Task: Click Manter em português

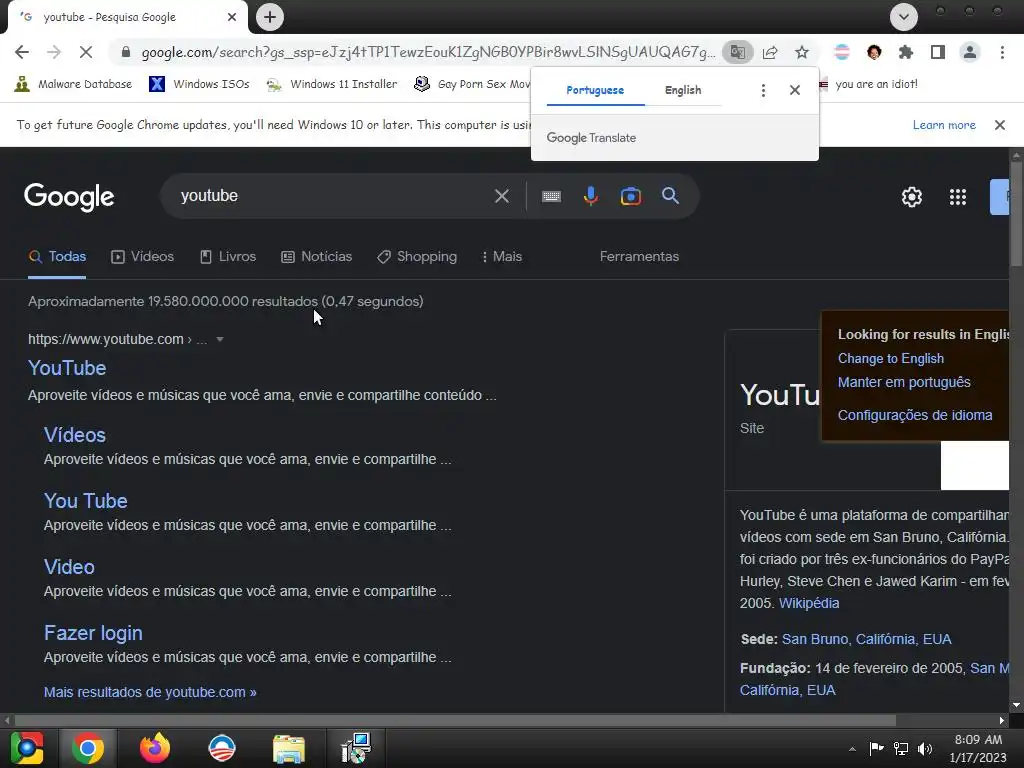Action: (x=904, y=382)
